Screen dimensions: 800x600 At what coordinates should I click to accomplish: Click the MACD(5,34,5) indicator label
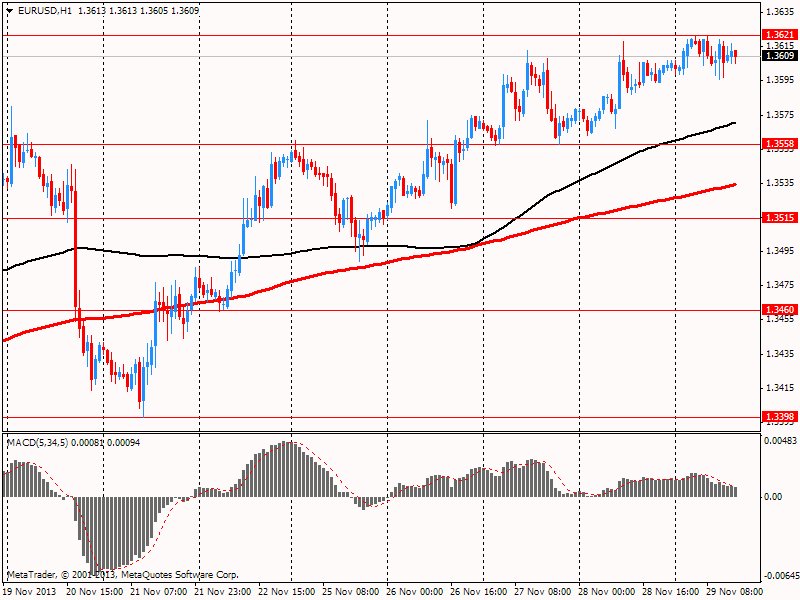(37, 443)
